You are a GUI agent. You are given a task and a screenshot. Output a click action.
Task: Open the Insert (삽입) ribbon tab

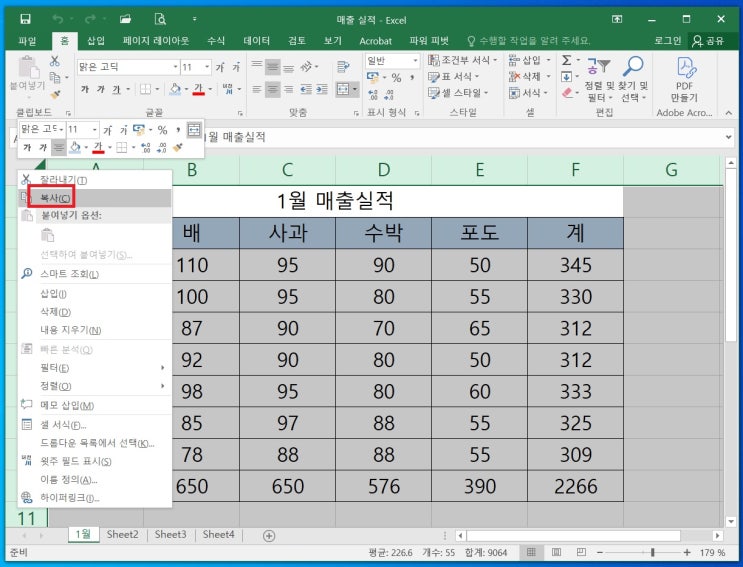tap(96, 41)
